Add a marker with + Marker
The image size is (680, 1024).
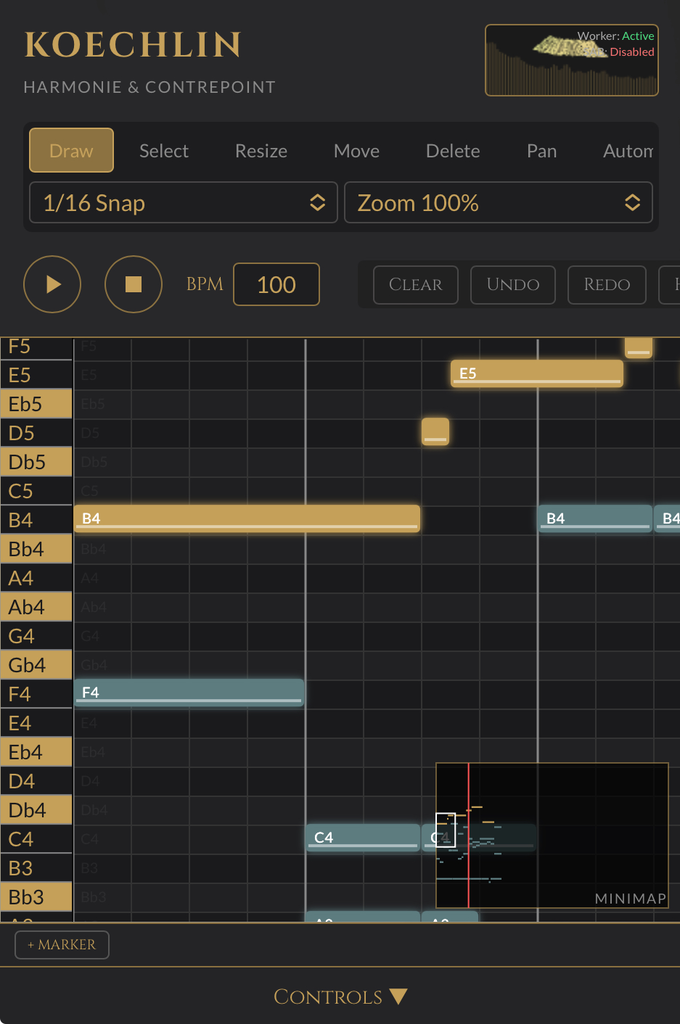coord(62,945)
